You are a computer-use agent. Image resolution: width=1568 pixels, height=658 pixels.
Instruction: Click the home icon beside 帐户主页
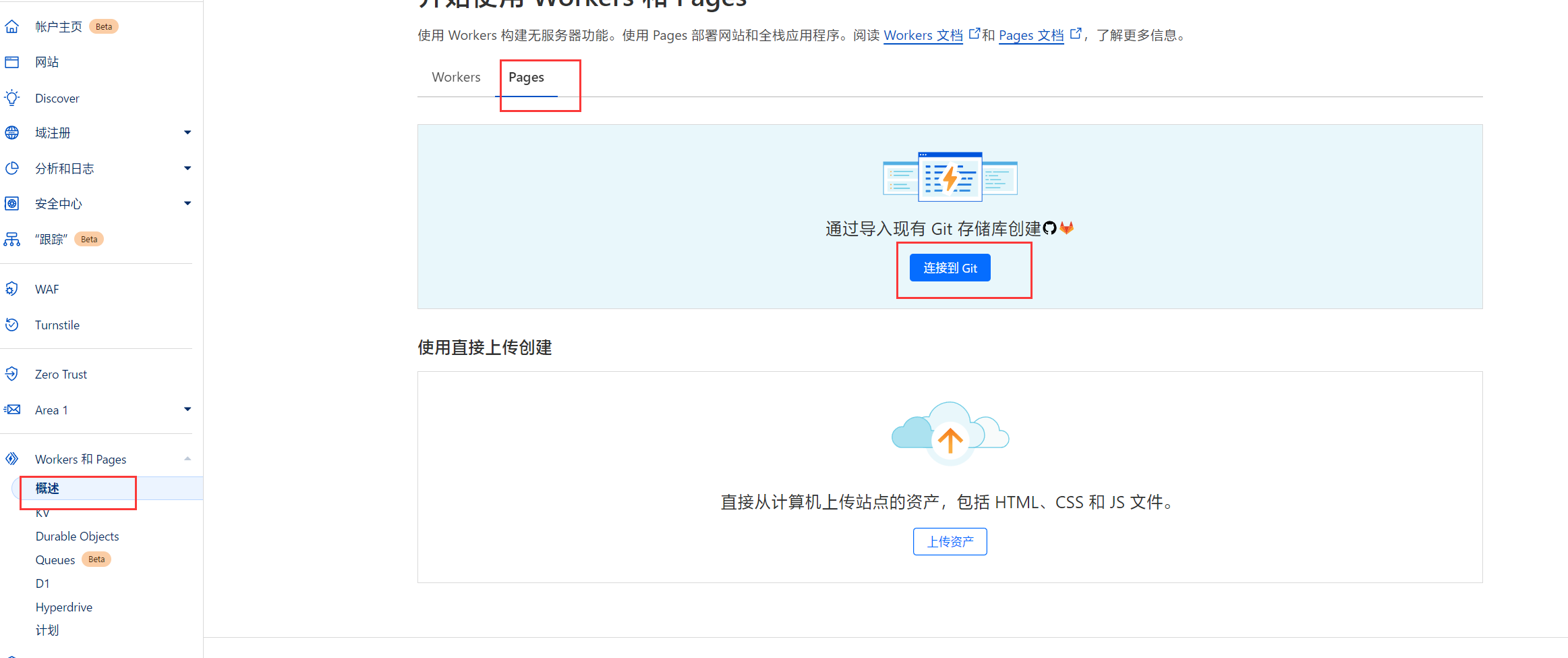pyautogui.click(x=12, y=27)
